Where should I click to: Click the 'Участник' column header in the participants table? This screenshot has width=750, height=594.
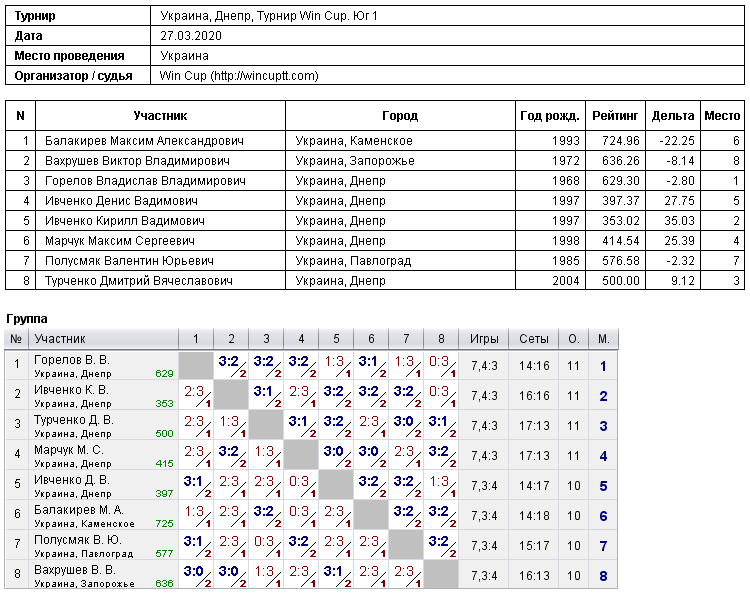pyautogui.click(x=160, y=115)
